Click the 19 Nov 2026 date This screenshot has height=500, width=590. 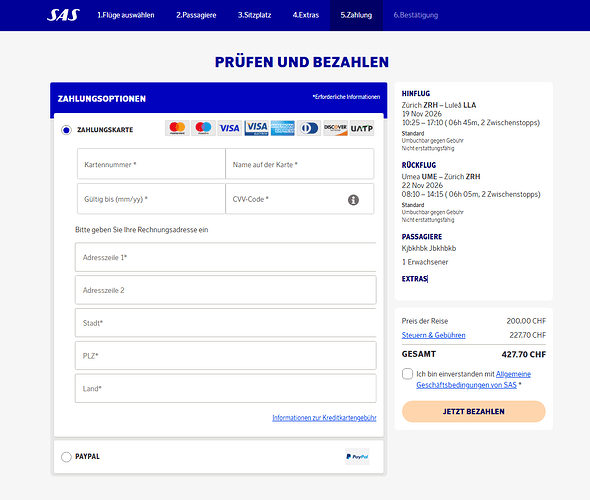[422, 114]
